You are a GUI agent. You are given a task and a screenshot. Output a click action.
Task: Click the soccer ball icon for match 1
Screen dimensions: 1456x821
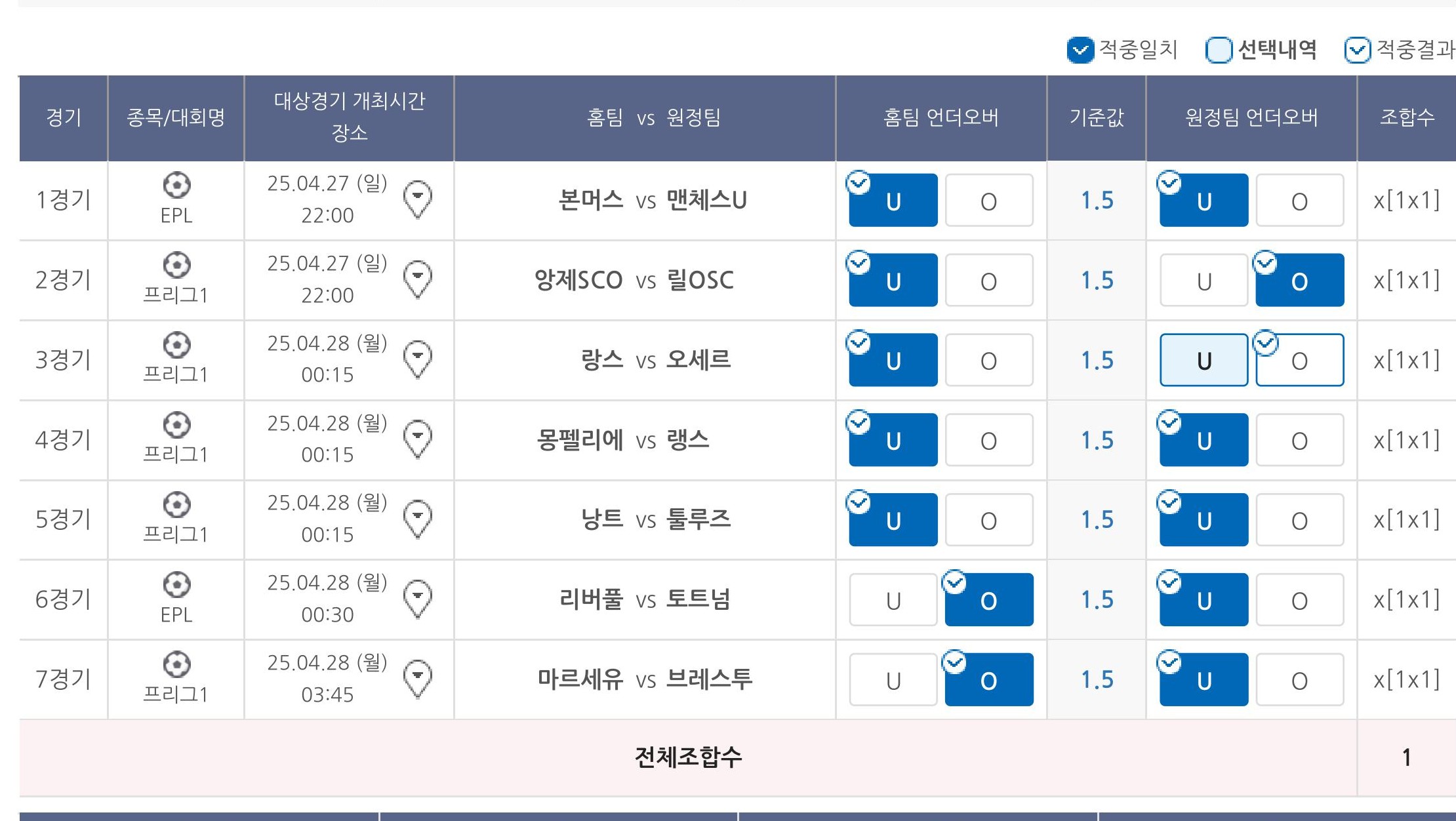pos(176,186)
